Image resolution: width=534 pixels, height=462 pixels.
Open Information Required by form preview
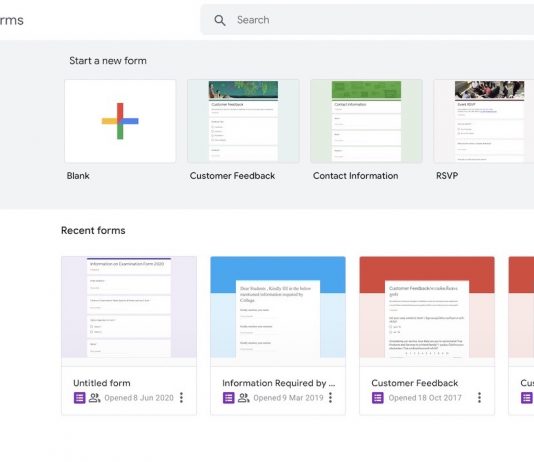[x=278, y=307]
